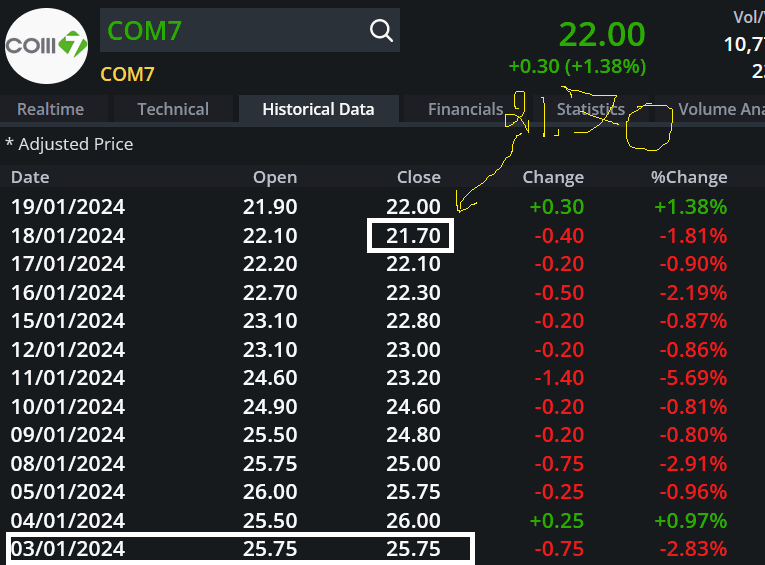This screenshot has height=565, width=765.
Task: Click the Adjusted Price note
Action: tap(69, 144)
